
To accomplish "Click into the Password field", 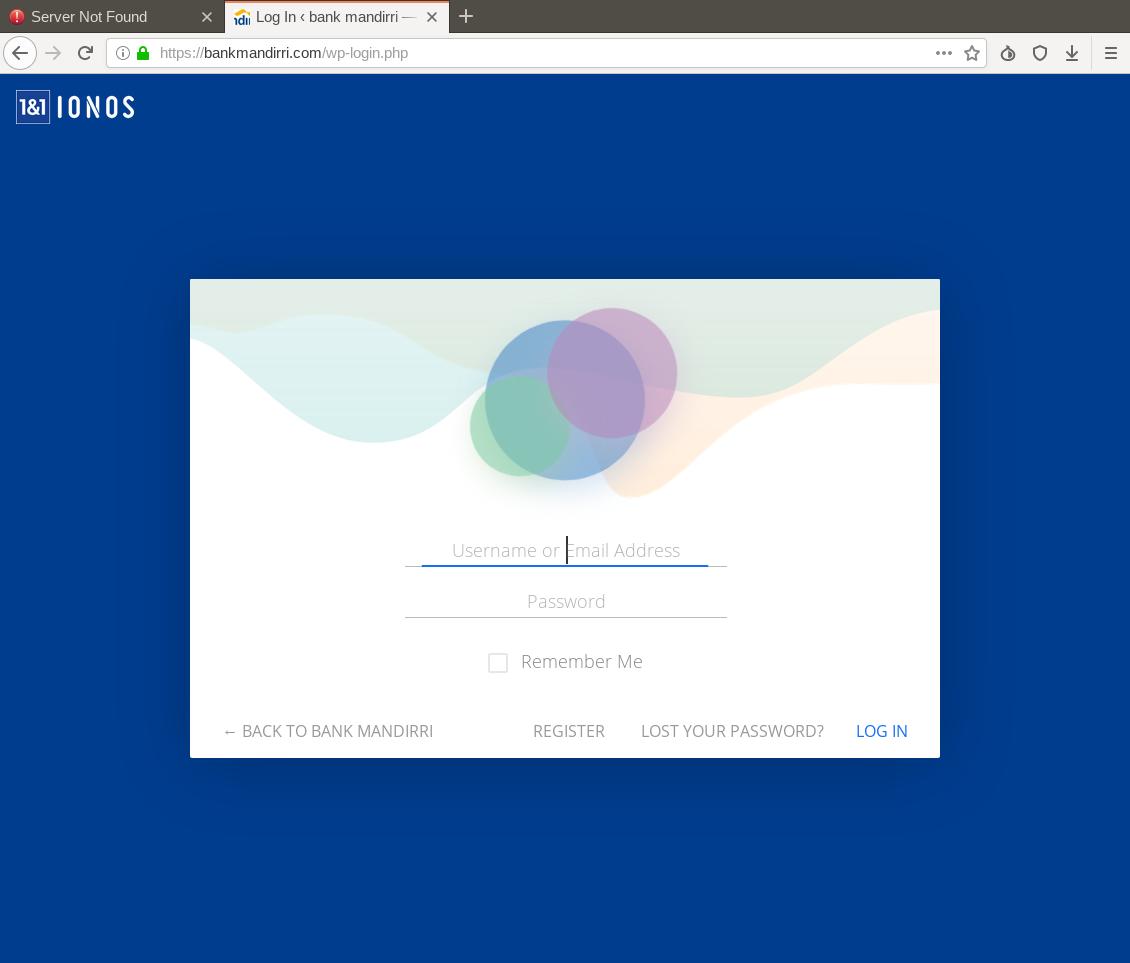I will 566,601.
